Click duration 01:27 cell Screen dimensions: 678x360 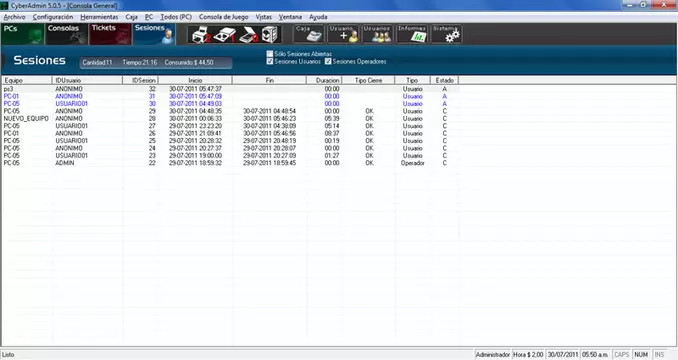pyautogui.click(x=332, y=156)
